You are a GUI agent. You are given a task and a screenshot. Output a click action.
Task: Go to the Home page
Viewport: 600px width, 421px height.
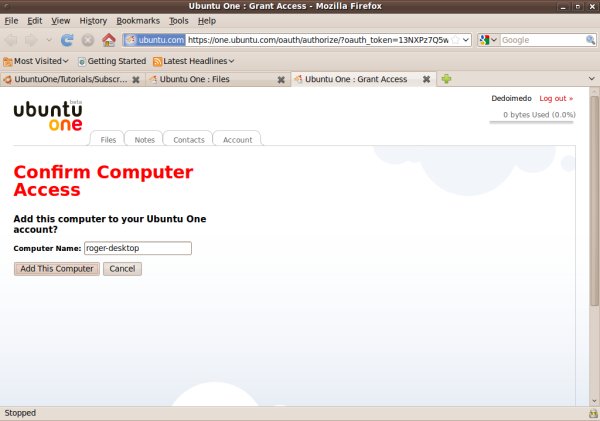pyautogui.click(x=109, y=40)
